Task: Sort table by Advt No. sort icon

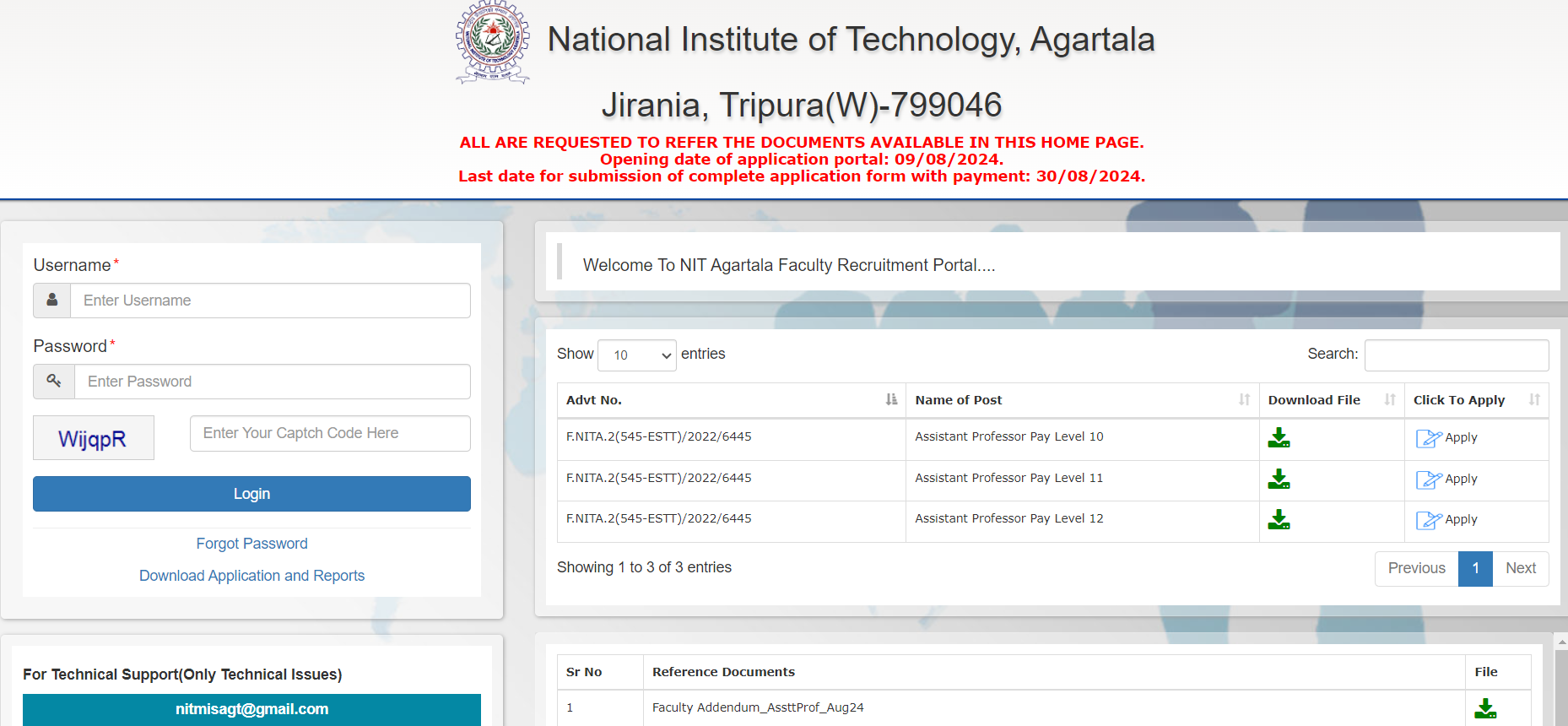Action: pos(891,399)
